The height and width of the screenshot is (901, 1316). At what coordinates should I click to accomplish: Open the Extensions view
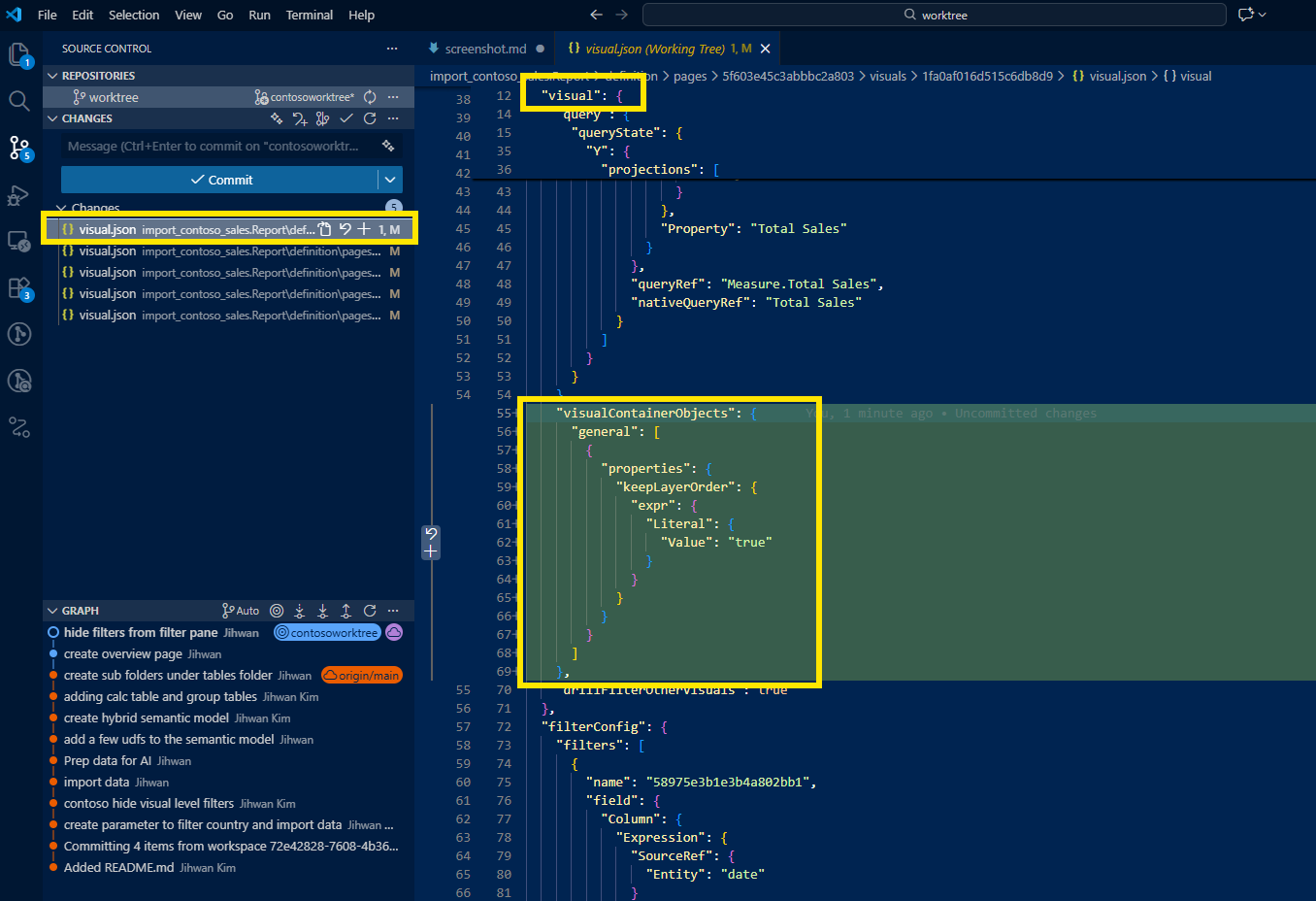coord(19,288)
